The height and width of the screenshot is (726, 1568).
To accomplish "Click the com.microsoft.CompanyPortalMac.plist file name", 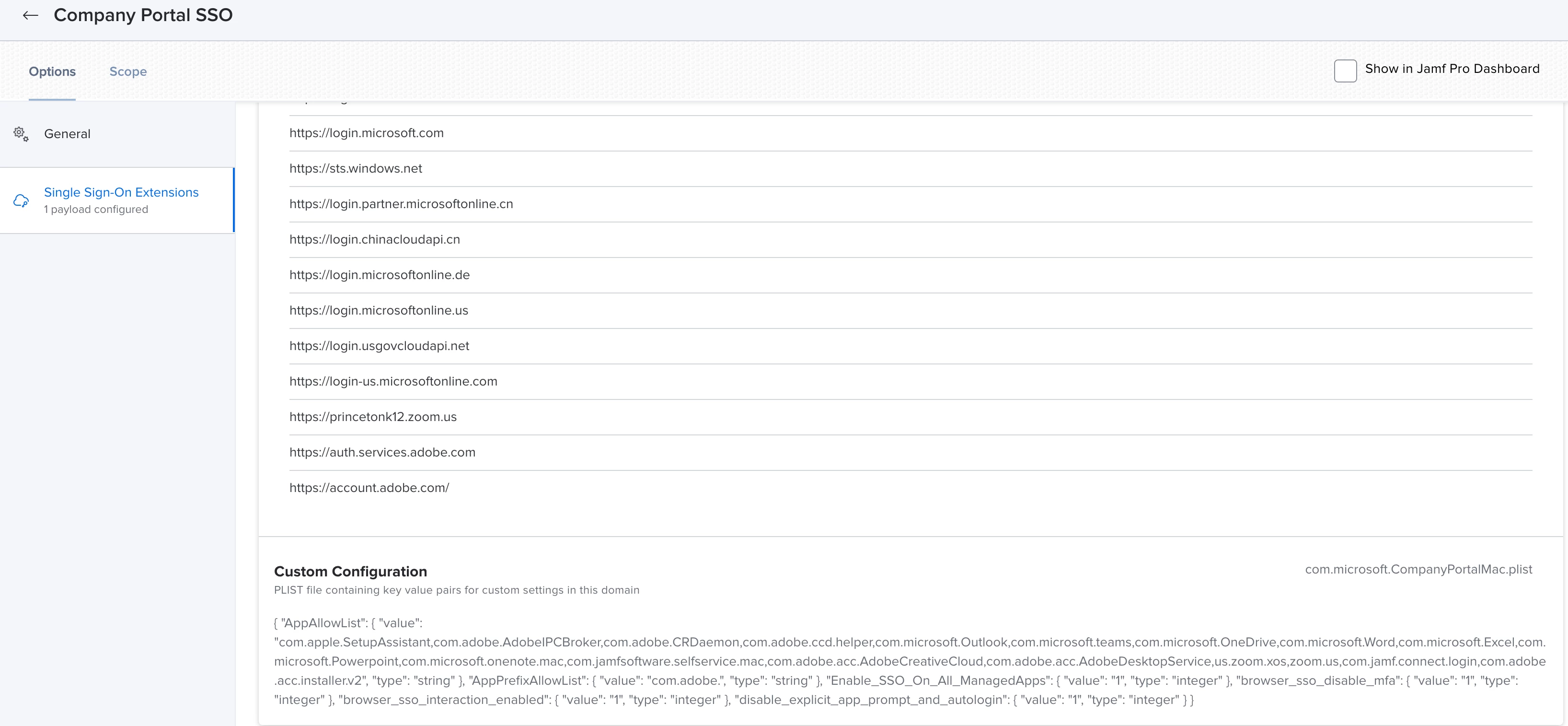I will (1418, 570).
